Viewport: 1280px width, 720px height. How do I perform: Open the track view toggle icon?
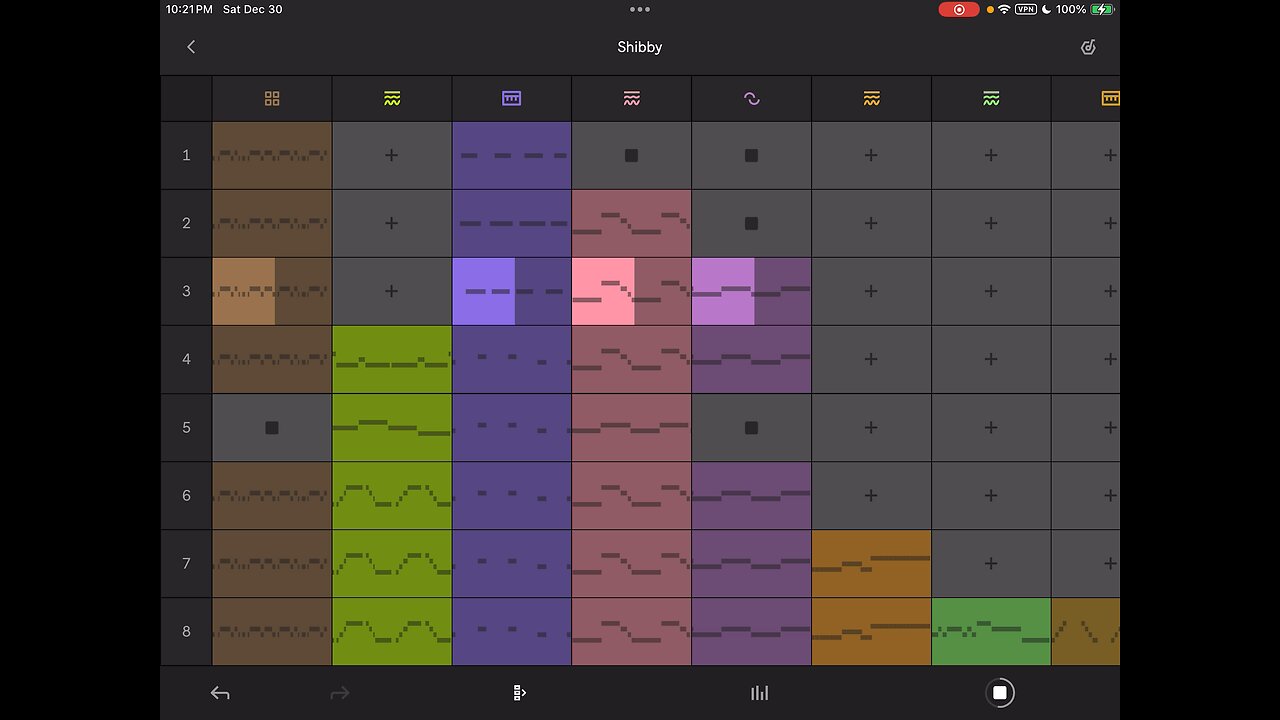pyautogui.click(x=519, y=693)
